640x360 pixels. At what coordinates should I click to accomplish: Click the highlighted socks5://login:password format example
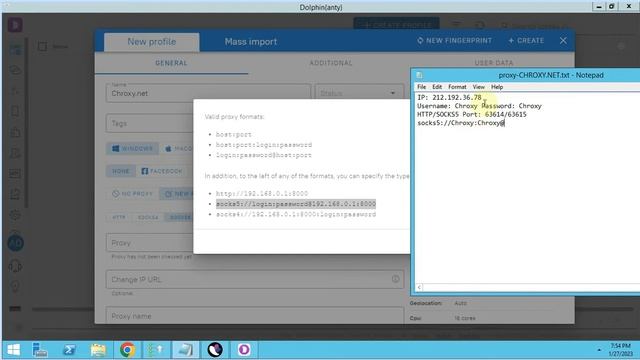coord(296,204)
